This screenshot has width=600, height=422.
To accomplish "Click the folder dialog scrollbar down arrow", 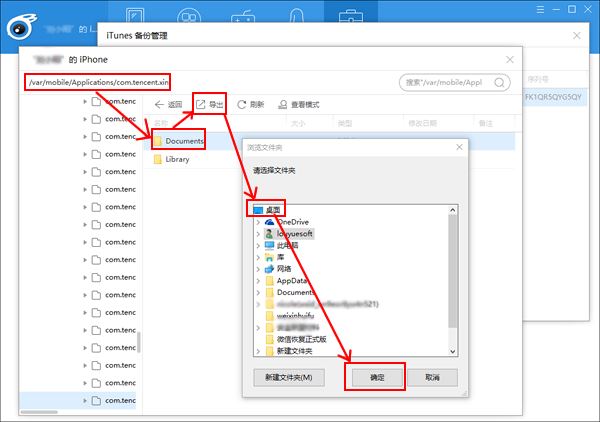I will click(x=453, y=351).
